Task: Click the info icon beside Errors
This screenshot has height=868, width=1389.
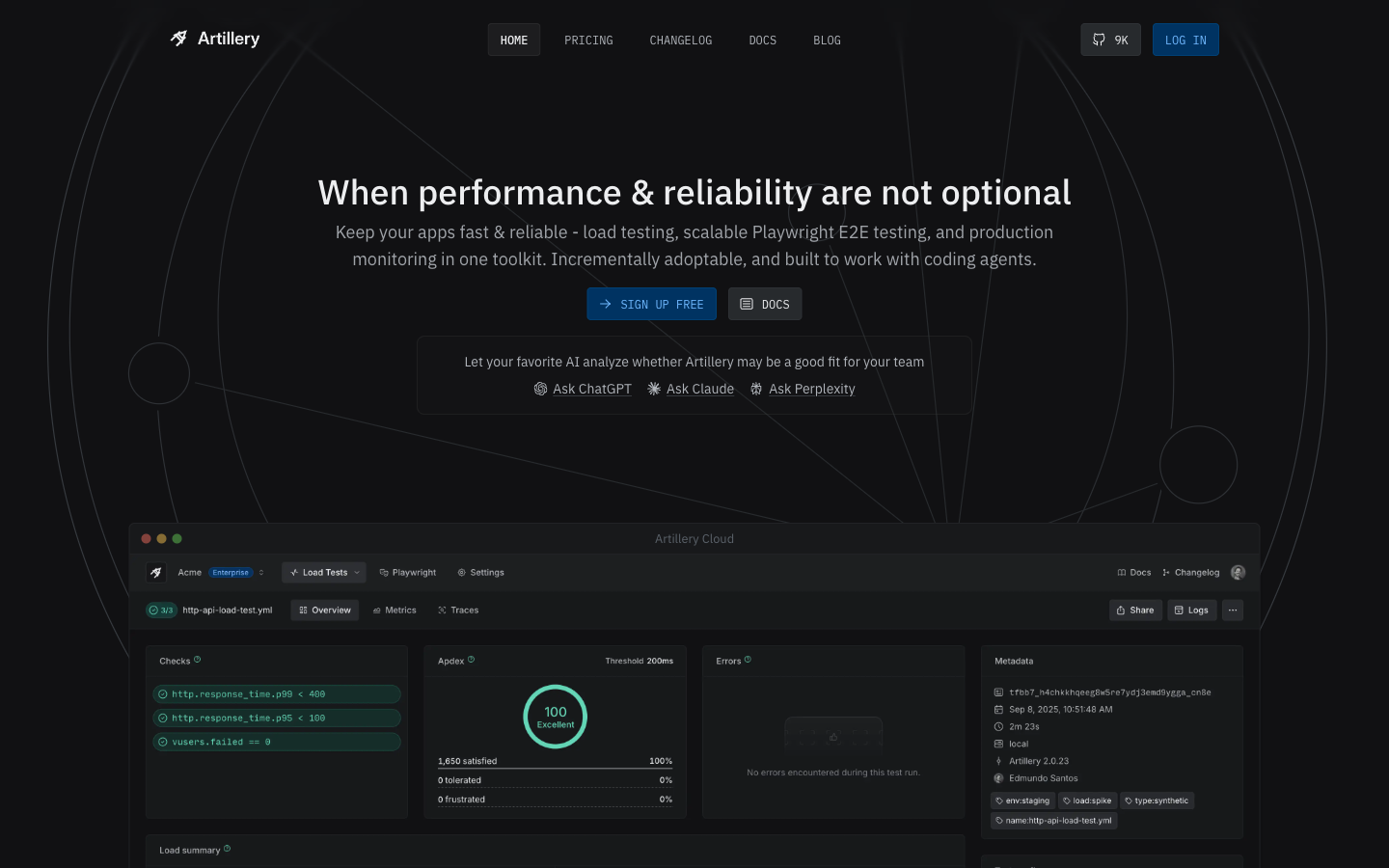Action: (748, 660)
